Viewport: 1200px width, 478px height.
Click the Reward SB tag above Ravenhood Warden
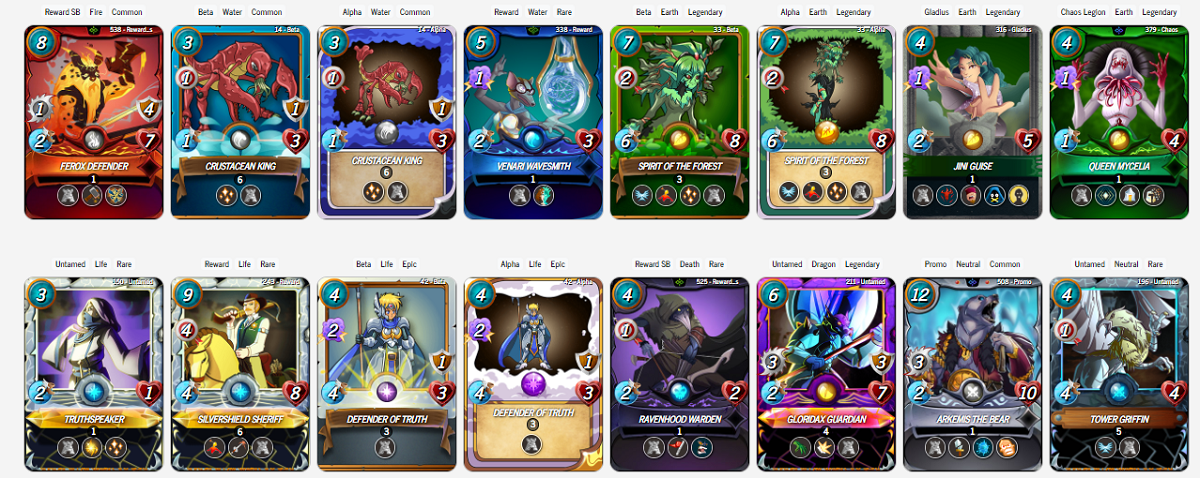click(x=654, y=264)
